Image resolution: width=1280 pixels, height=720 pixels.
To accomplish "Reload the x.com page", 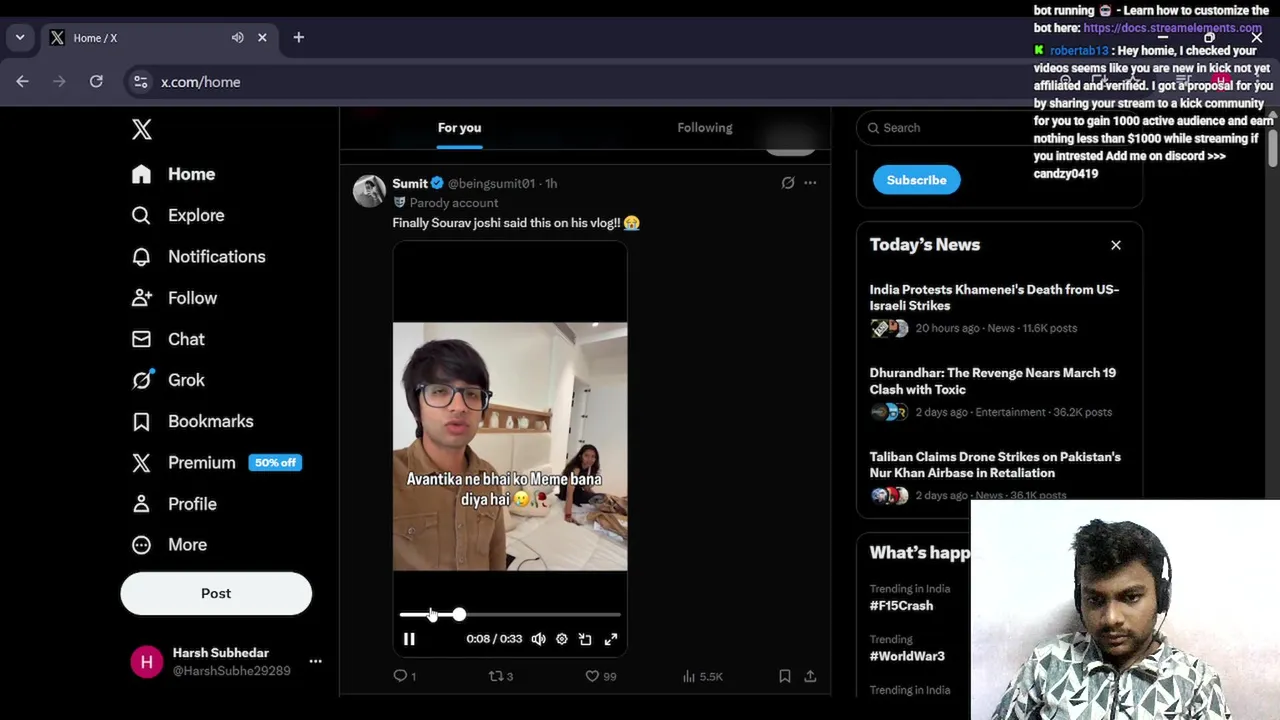I will pos(96,82).
